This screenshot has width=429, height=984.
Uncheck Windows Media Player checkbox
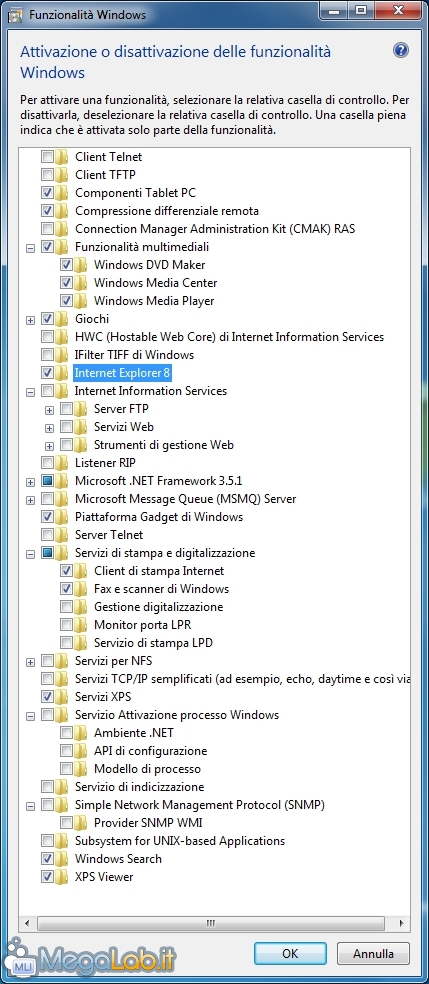(x=66, y=301)
